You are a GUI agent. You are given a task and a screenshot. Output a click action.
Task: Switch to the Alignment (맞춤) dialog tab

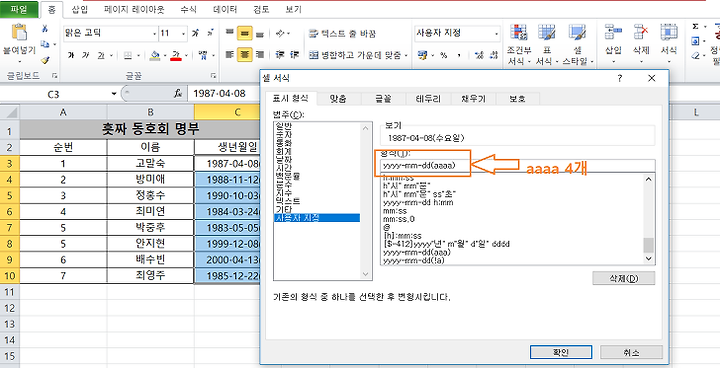(338, 99)
